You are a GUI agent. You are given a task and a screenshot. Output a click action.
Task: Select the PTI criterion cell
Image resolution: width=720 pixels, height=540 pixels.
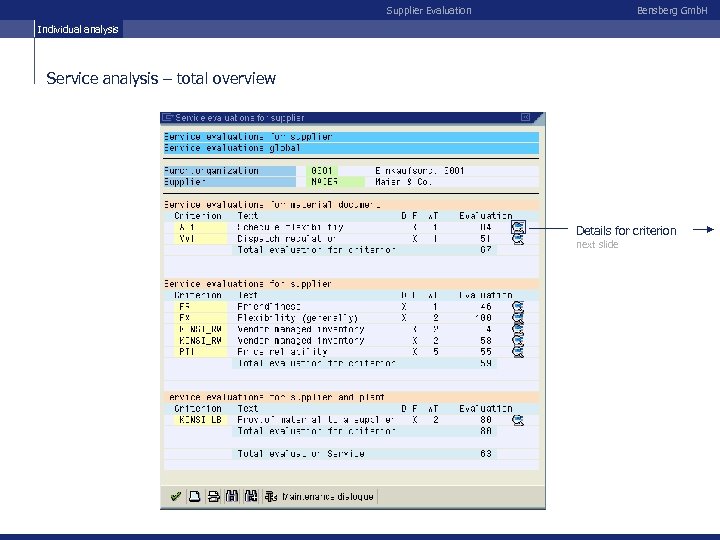[x=200, y=352]
